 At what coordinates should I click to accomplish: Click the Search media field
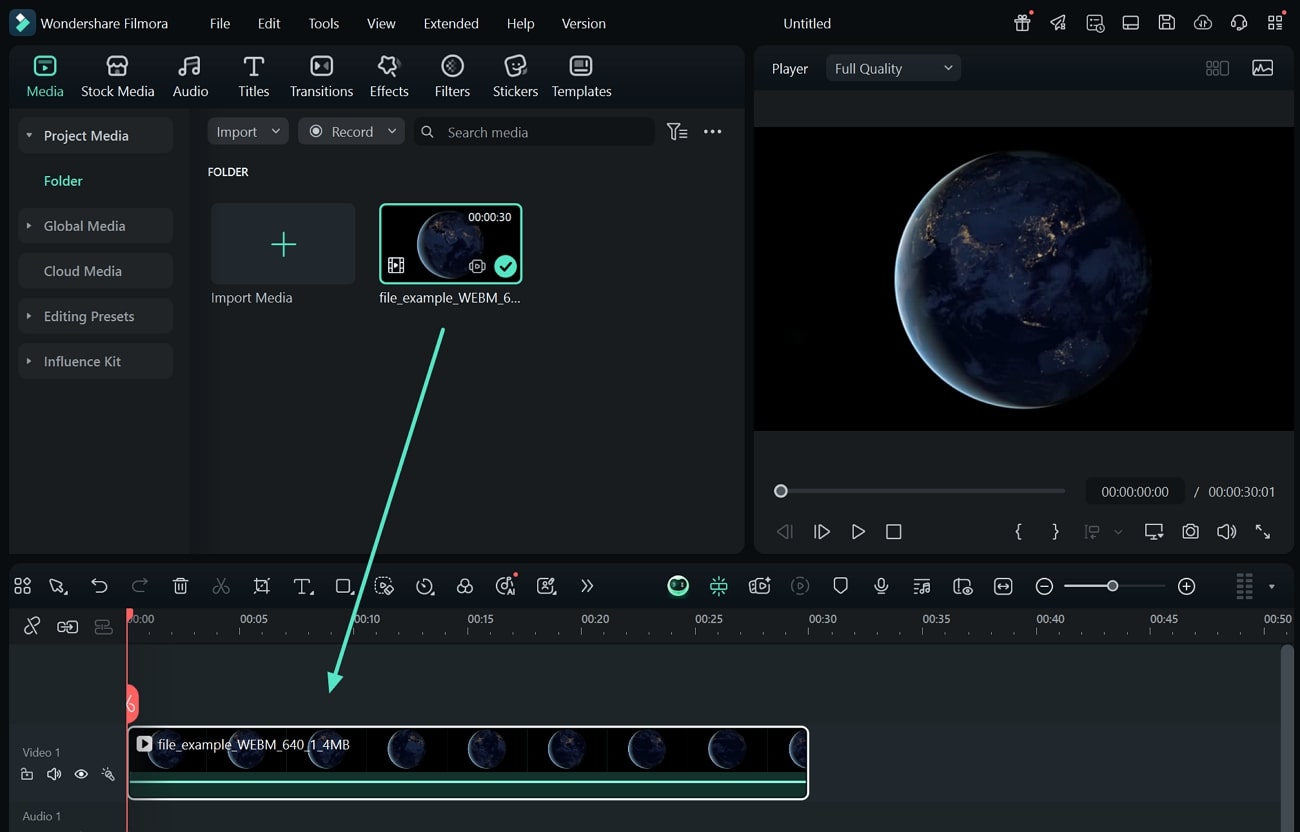point(534,131)
